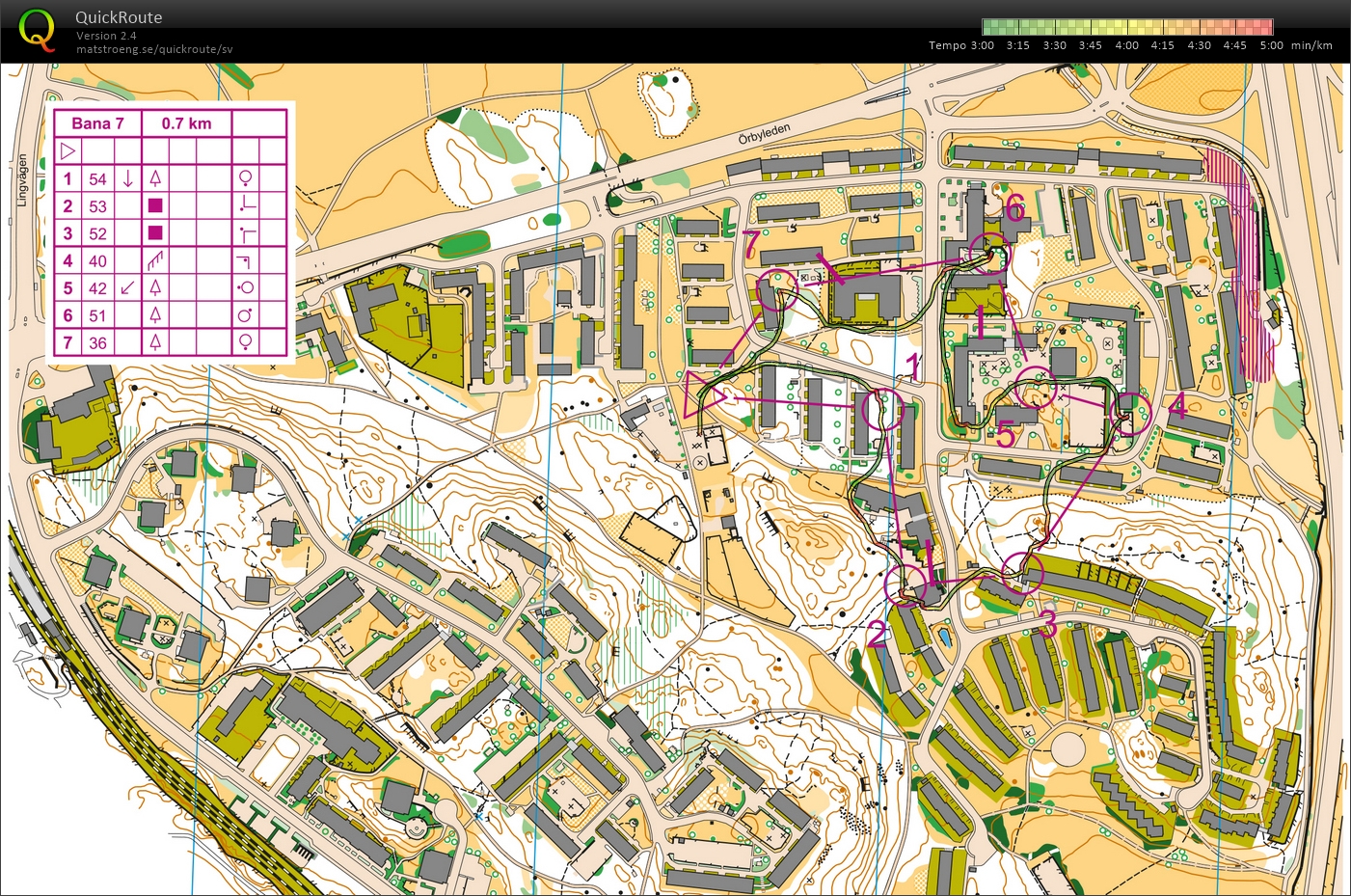Image resolution: width=1351 pixels, height=896 pixels.
Task: Click the start triangle on the map
Action: pyautogui.click(x=703, y=394)
